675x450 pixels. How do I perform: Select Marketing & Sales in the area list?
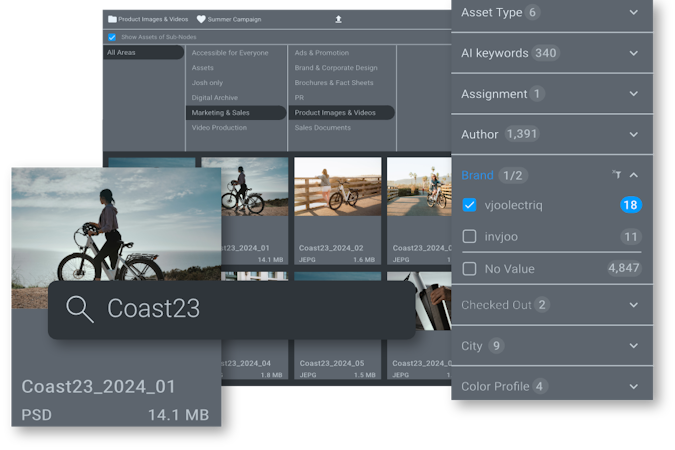coord(221,113)
